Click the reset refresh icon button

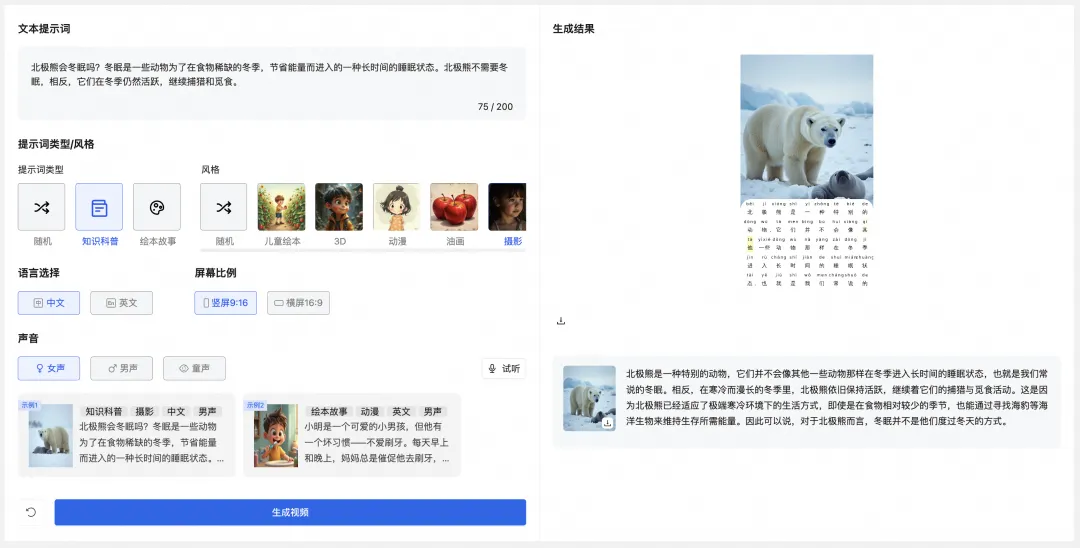coord(31,512)
